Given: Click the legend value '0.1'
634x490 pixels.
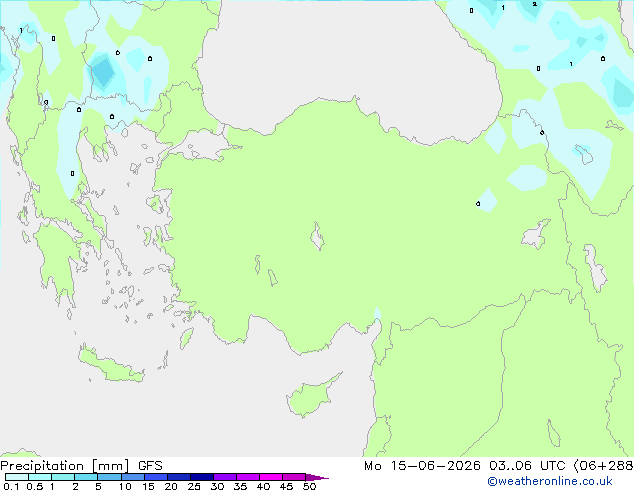Looking at the screenshot, I should [11, 486].
